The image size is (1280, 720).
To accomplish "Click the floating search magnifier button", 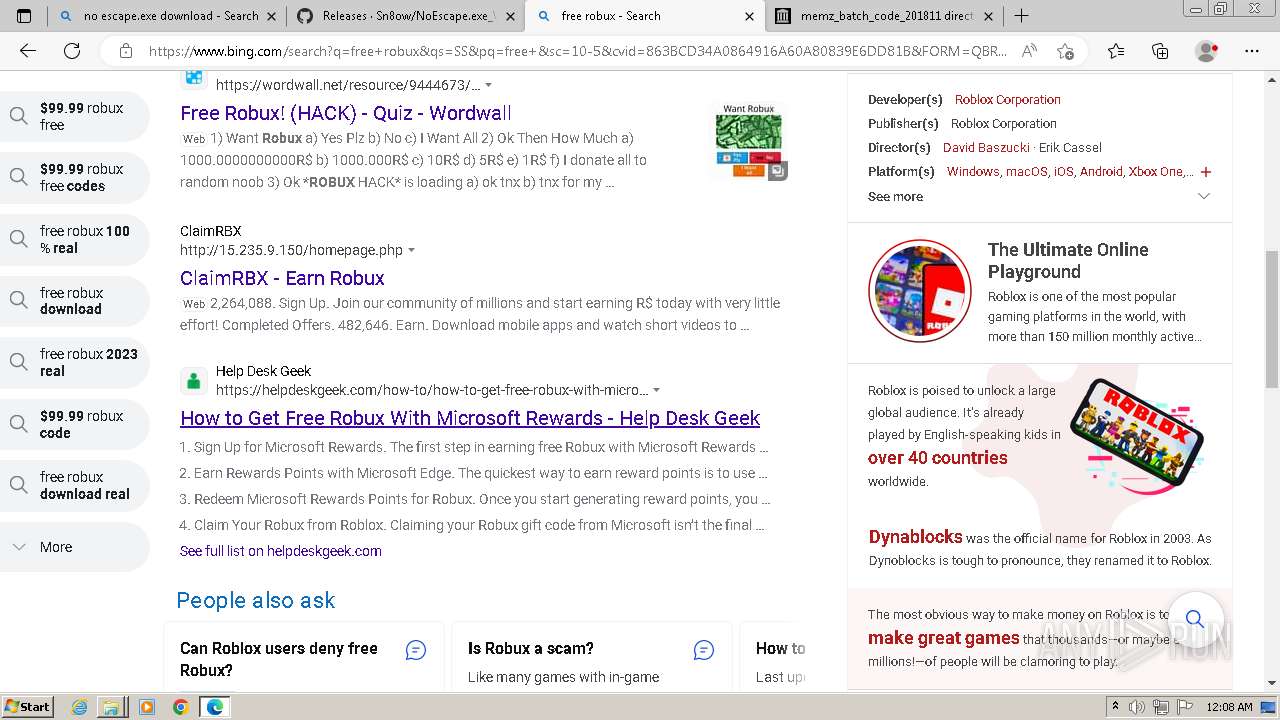I will [x=1194, y=618].
